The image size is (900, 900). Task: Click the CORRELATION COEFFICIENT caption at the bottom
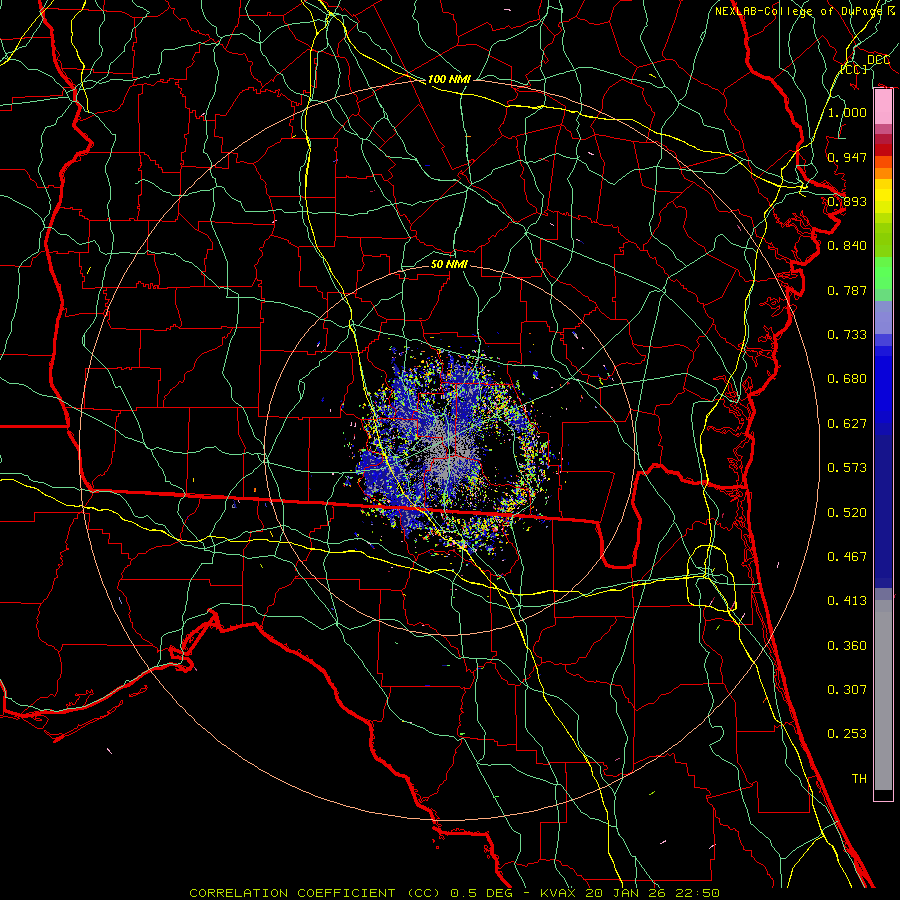pos(455,893)
